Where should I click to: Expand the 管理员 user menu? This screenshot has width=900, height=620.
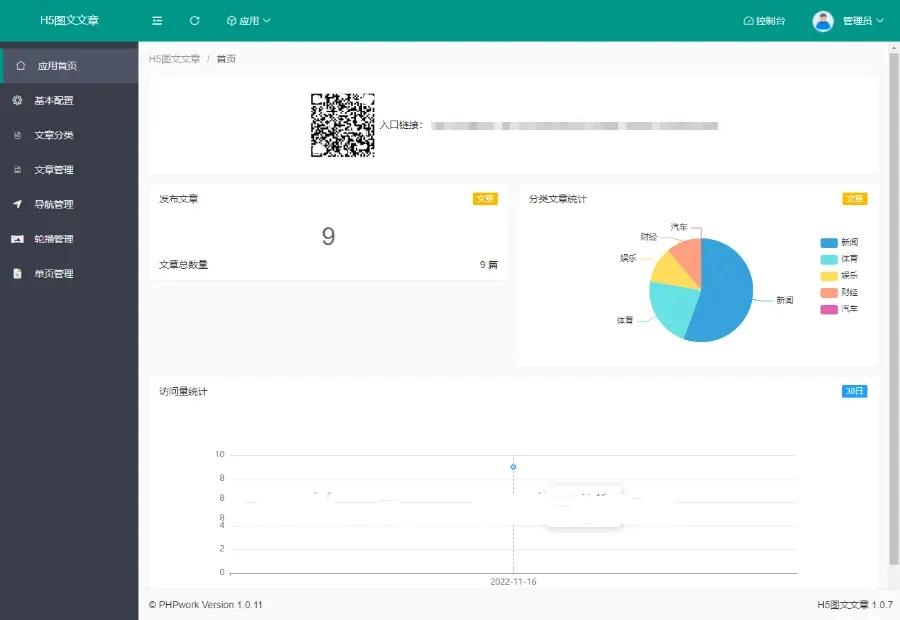tap(863, 21)
